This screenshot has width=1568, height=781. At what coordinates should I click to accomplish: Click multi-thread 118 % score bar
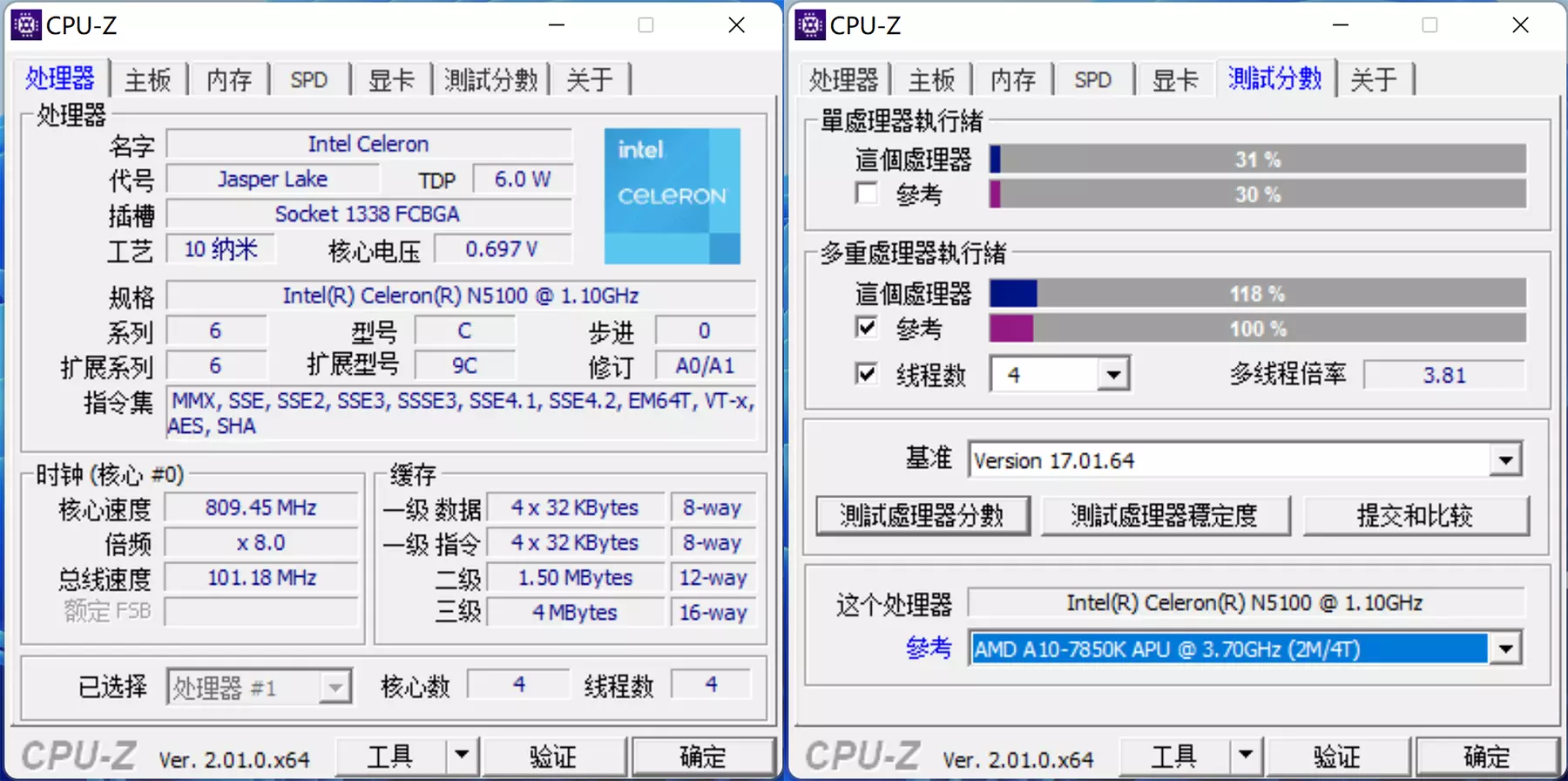click(x=1258, y=294)
